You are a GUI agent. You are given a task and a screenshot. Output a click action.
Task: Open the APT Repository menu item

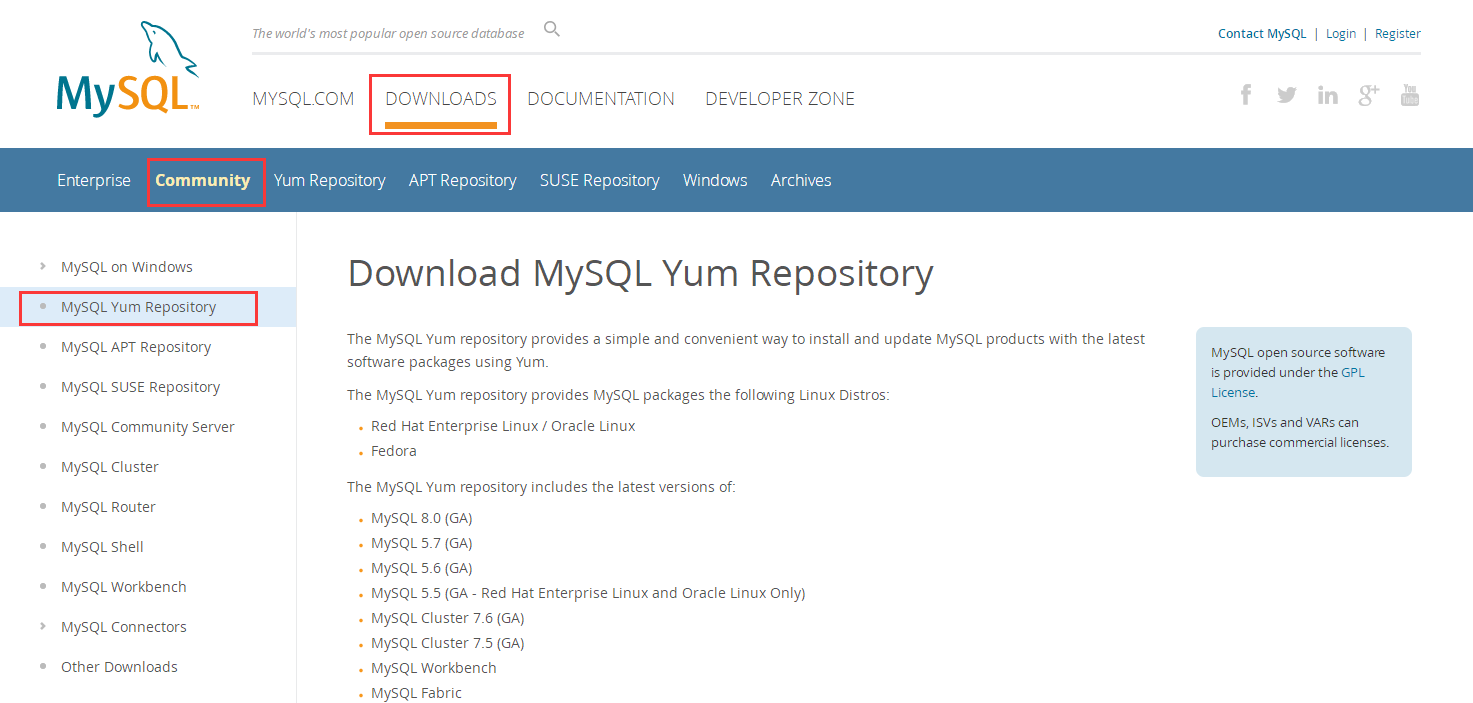pos(462,180)
